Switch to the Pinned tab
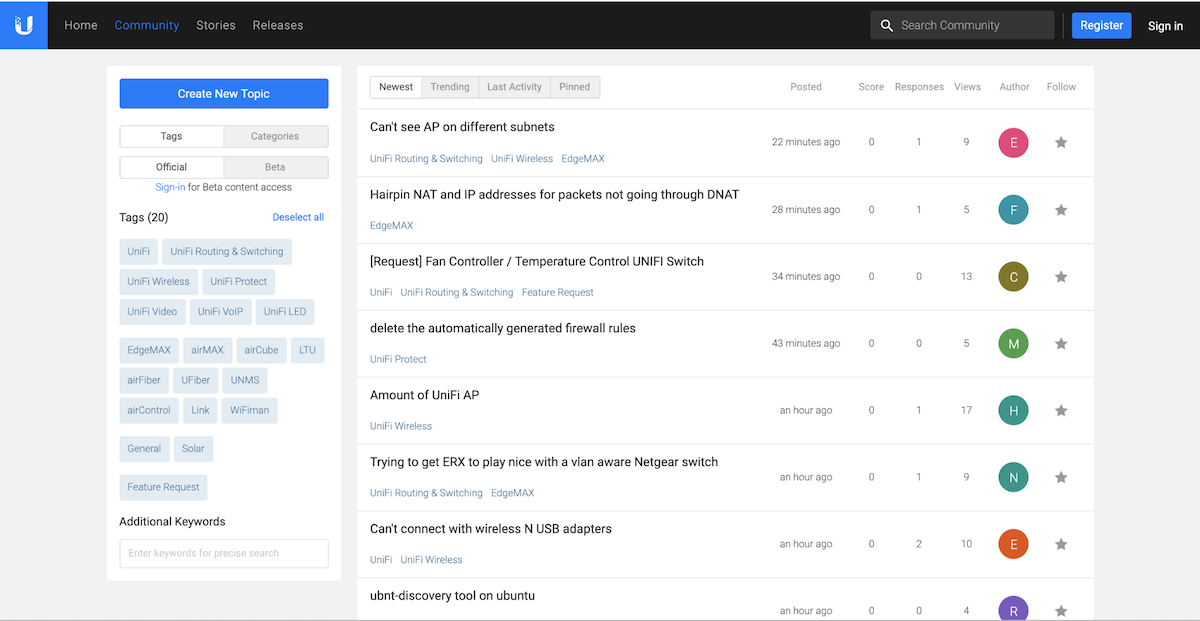The image size is (1200, 621). tap(575, 87)
